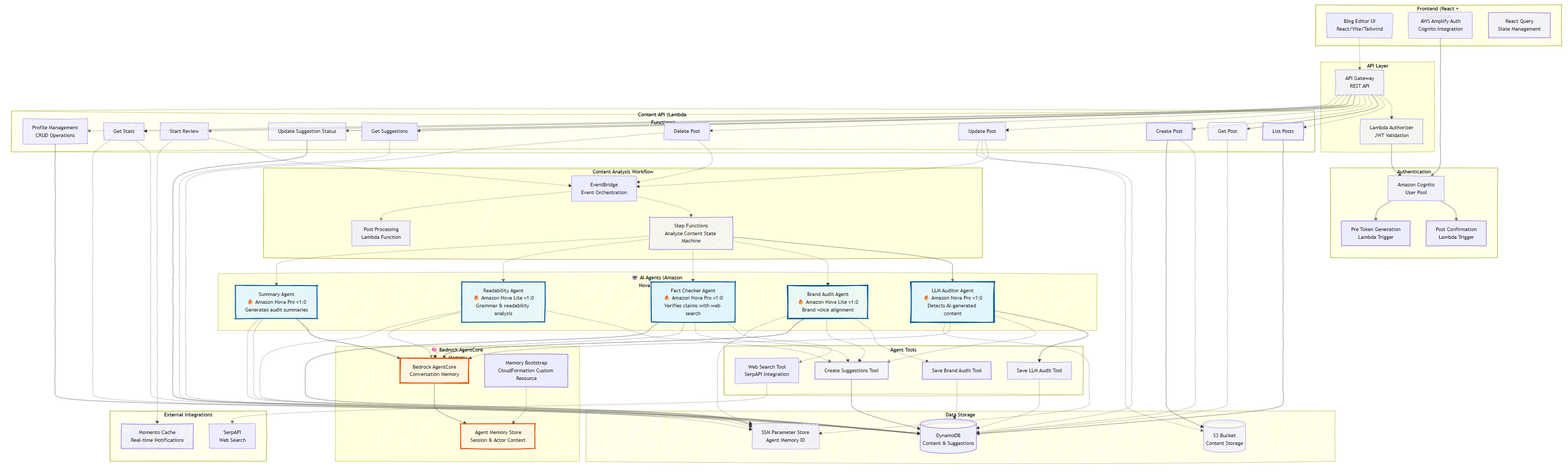Click the API Gateway REST API node
Image resolution: width=1568 pixels, height=474 pixels.
tap(1359, 82)
